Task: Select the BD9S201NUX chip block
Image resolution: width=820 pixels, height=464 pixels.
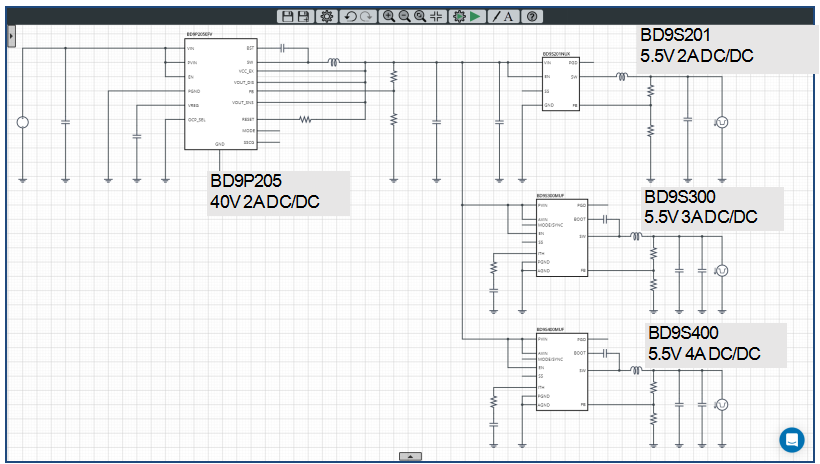Action: [x=561, y=84]
